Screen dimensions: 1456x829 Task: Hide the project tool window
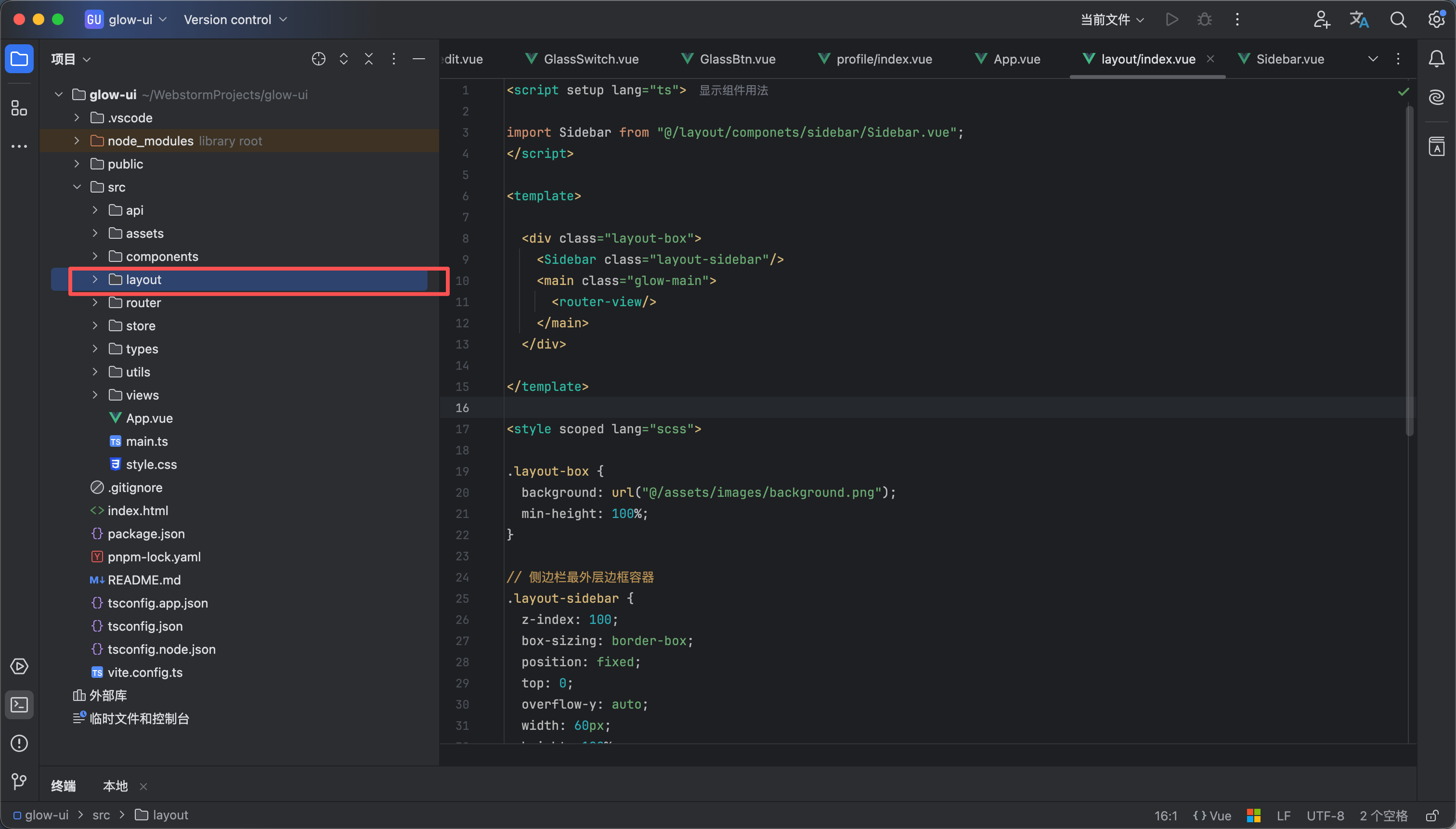tap(418, 59)
